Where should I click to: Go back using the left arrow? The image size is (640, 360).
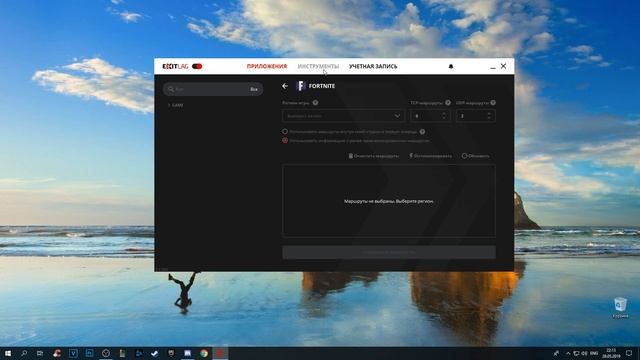(285, 86)
